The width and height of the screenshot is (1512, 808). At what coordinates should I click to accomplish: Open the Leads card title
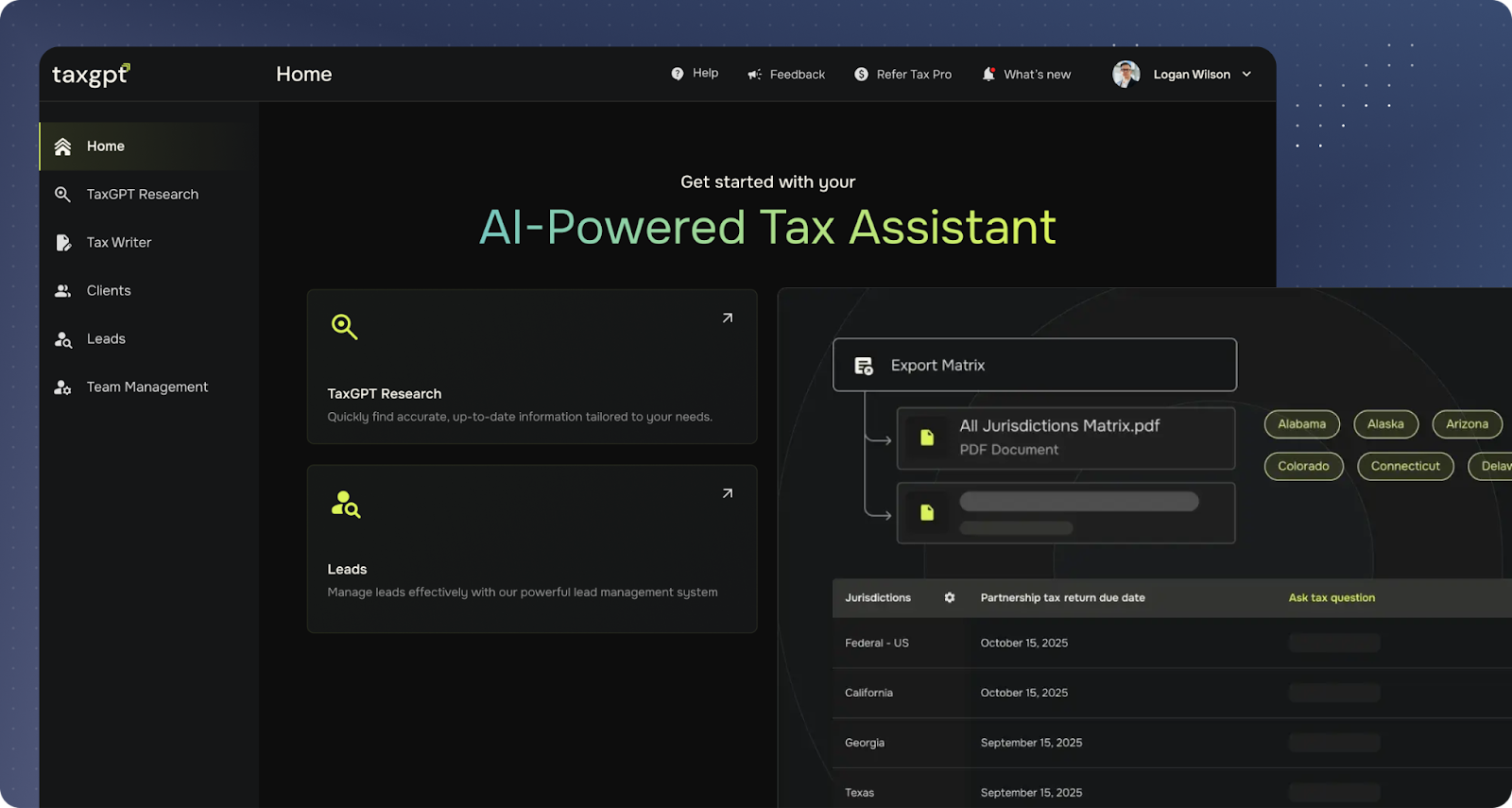coord(347,570)
